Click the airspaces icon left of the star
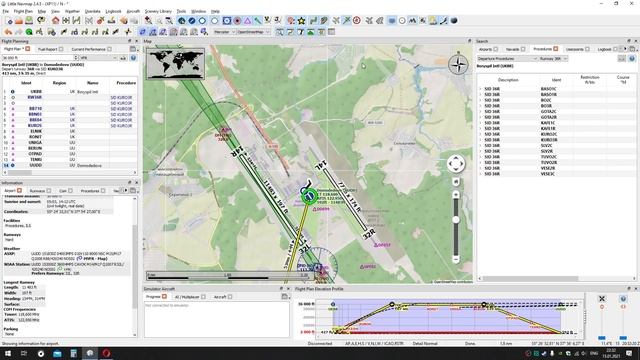Viewport: 640px width, 360px height. (x=291, y=21)
